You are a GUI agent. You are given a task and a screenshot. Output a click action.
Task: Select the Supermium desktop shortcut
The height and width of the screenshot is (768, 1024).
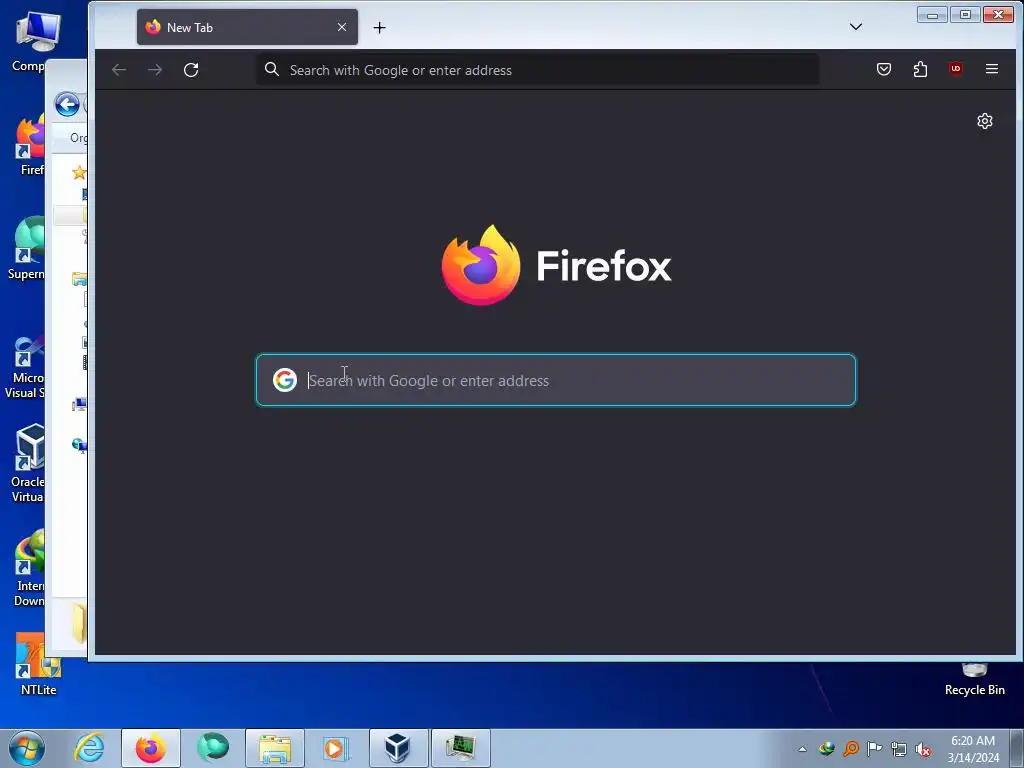click(27, 249)
